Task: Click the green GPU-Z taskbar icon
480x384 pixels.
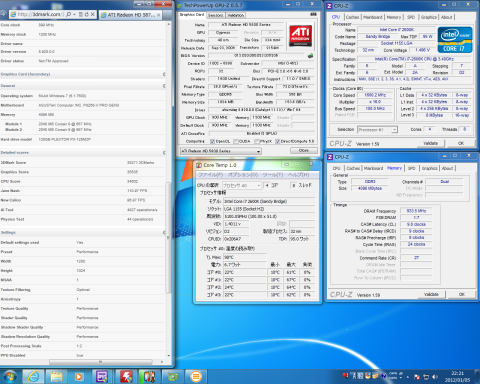Action: (x=173, y=377)
